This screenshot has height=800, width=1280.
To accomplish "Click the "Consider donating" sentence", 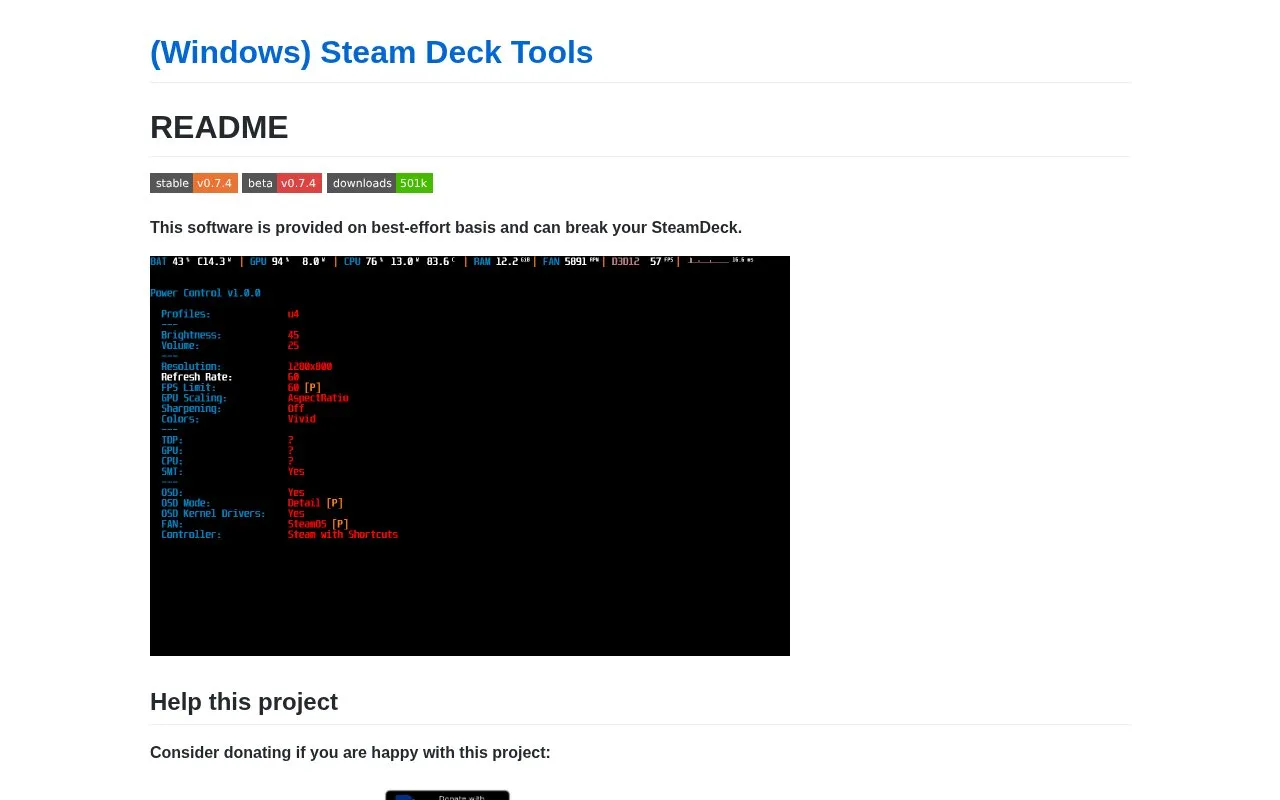I will (x=350, y=752).
